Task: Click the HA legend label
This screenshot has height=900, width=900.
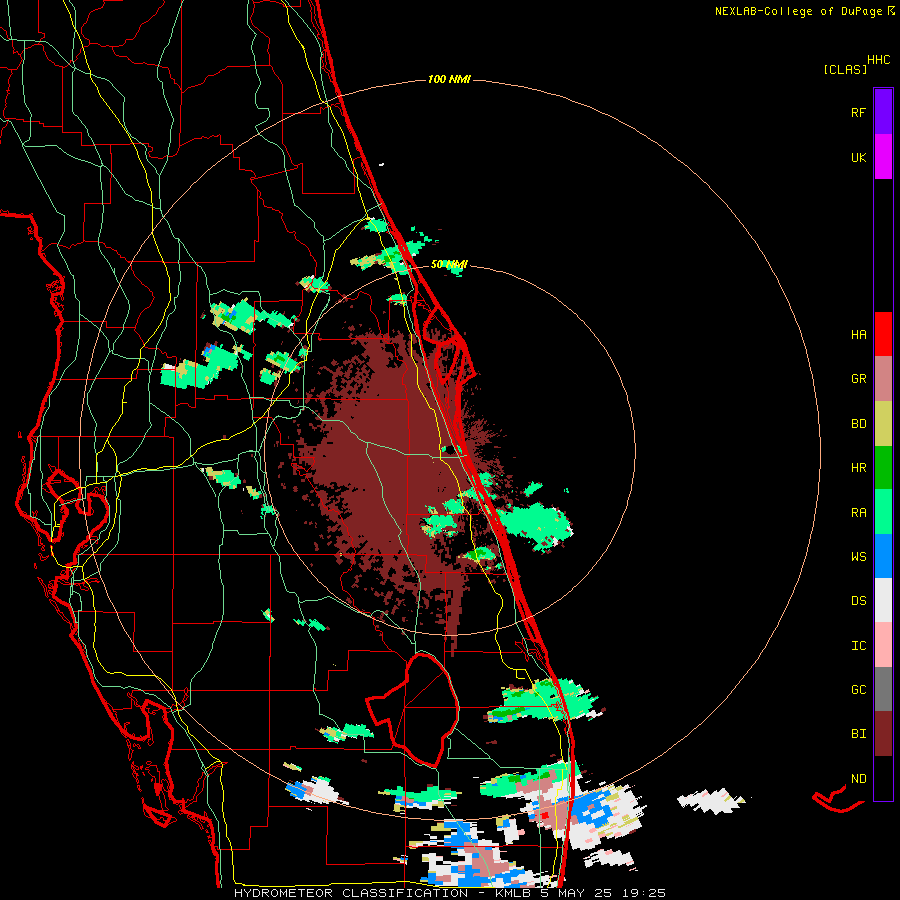Action: coord(858,335)
